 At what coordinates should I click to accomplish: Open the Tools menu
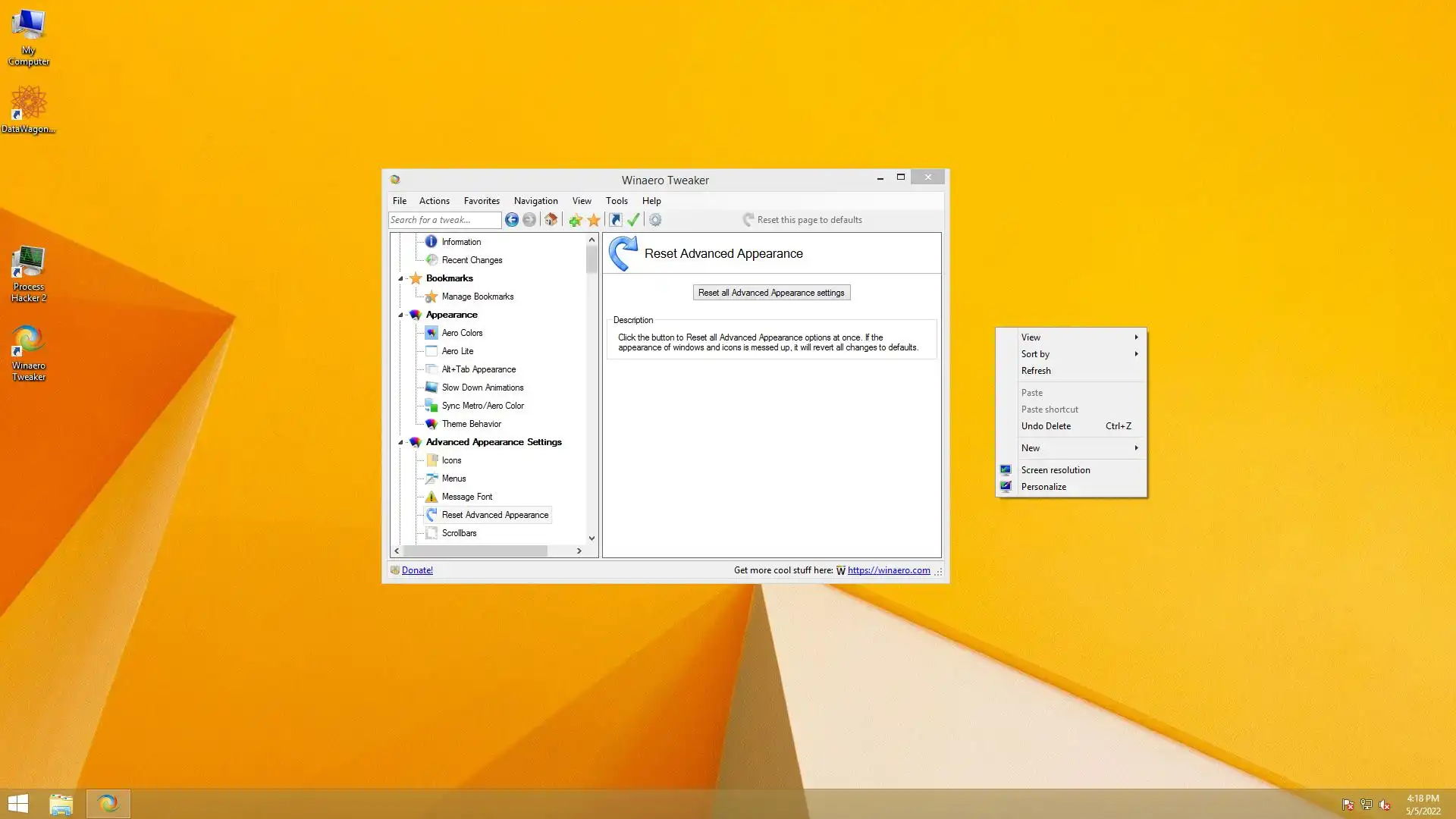tap(616, 201)
